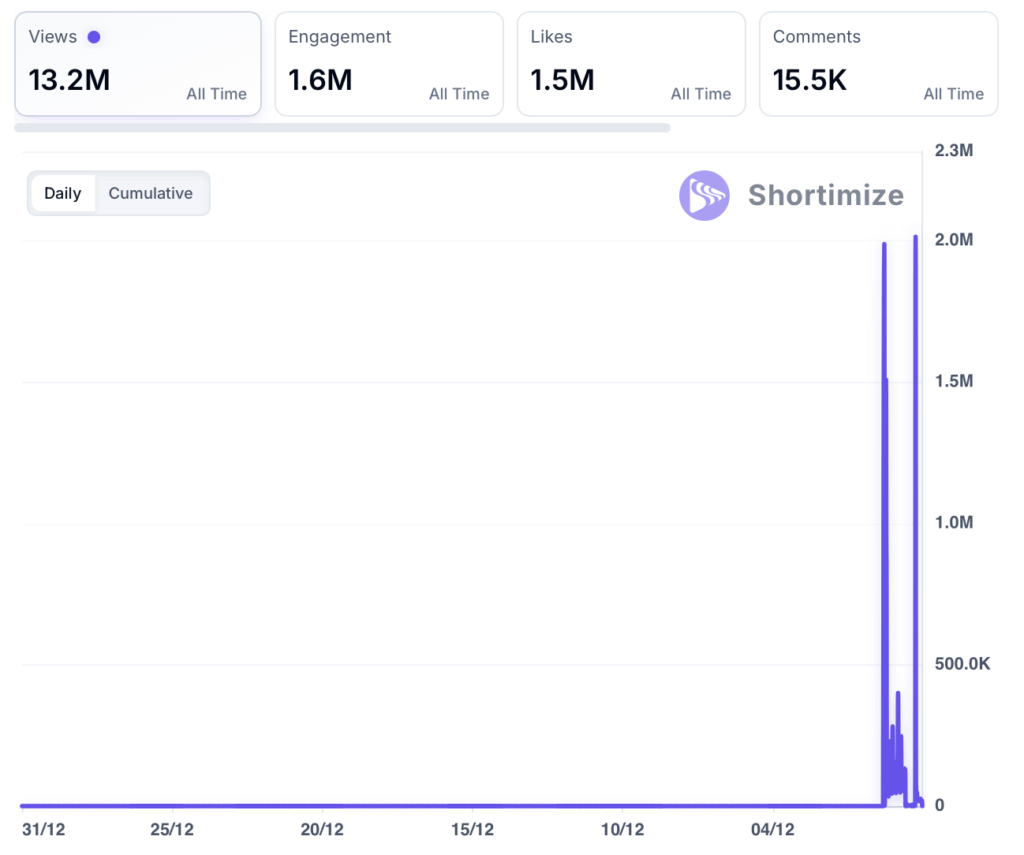
Task: Click the 13.2M views total
Action: [69, 80]
